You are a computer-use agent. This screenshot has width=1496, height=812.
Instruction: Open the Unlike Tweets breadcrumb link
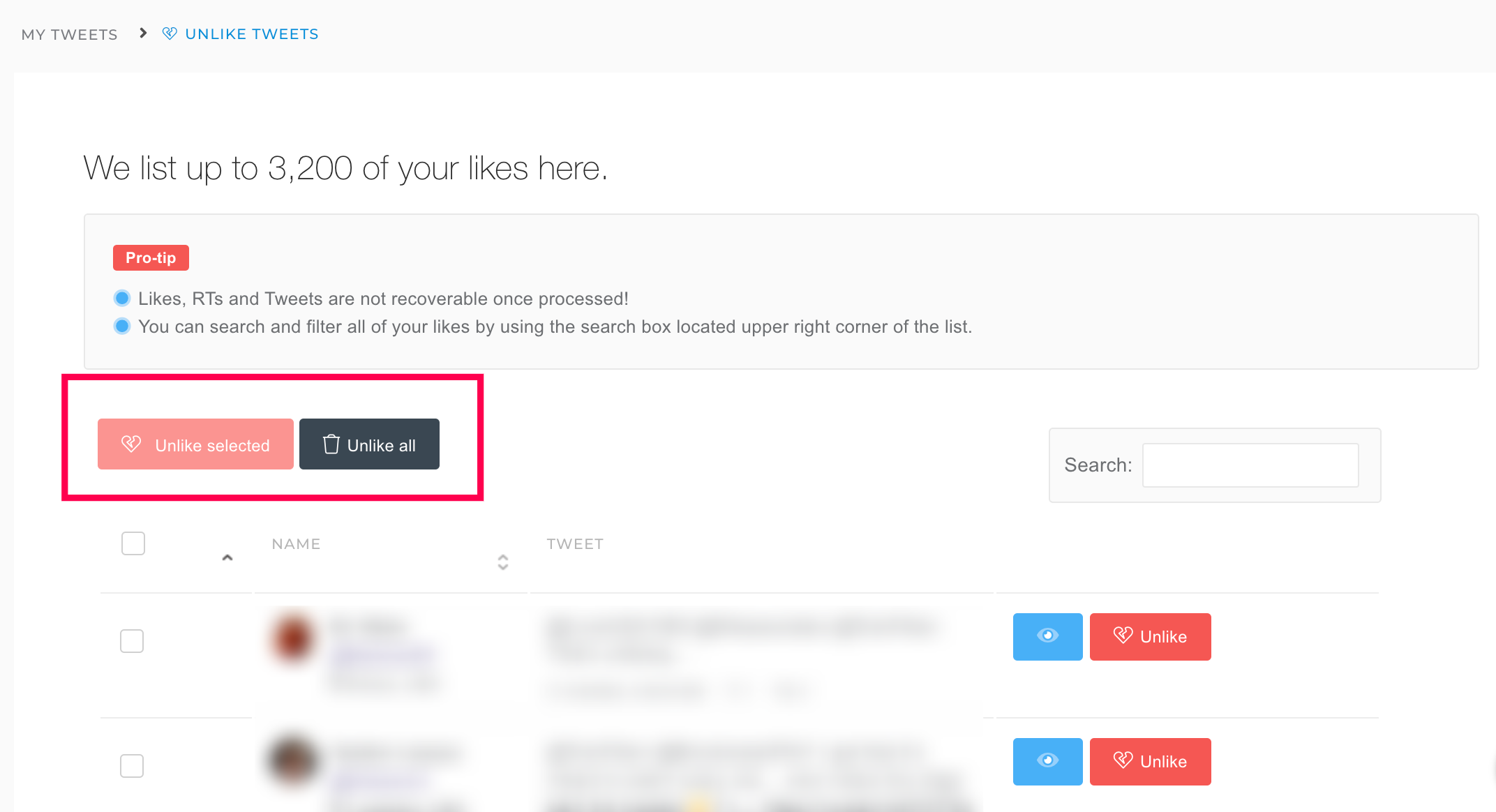[x=252, y=34]
